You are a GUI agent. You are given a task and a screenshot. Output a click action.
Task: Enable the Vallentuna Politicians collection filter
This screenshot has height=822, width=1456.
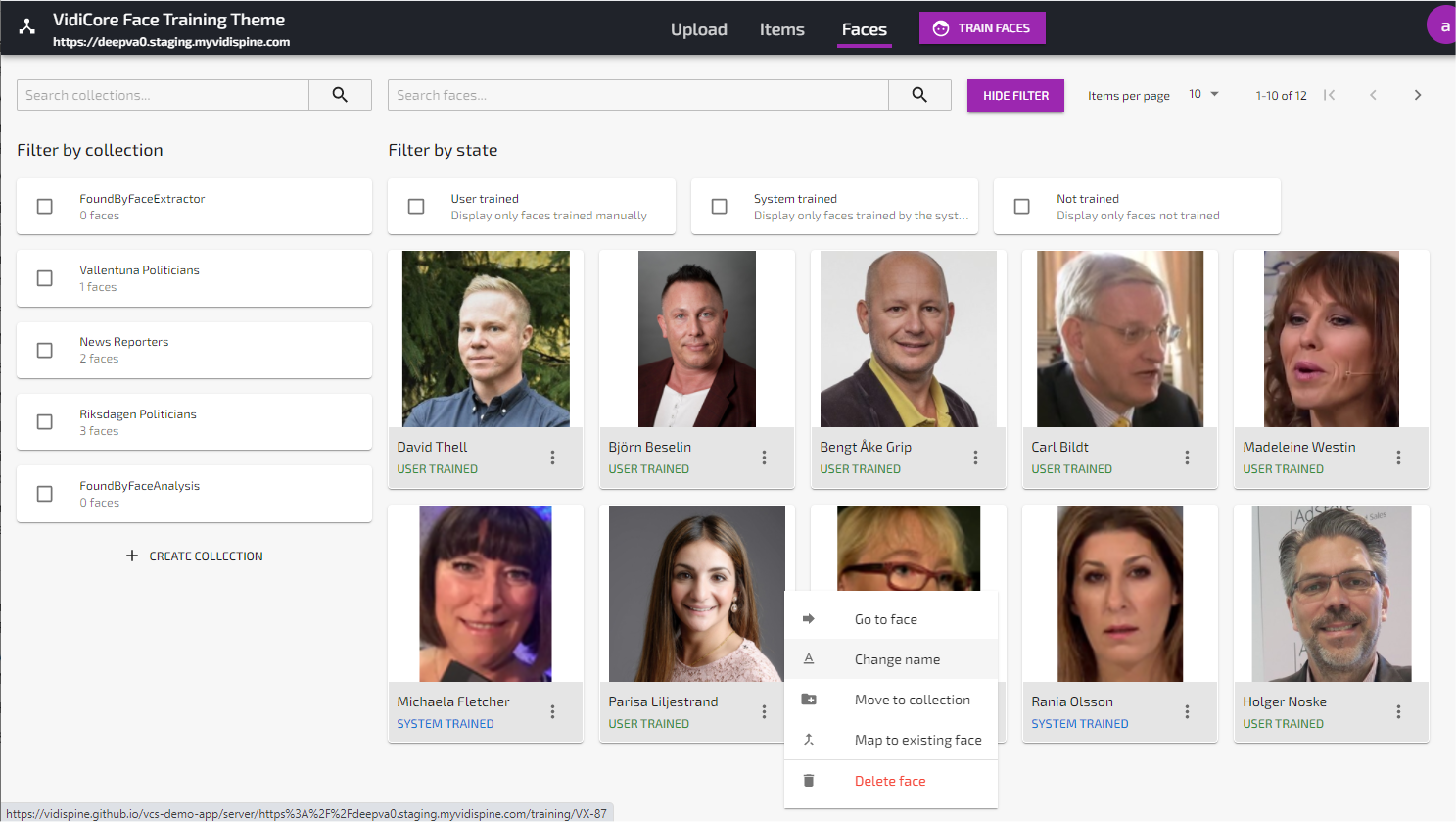45,278
